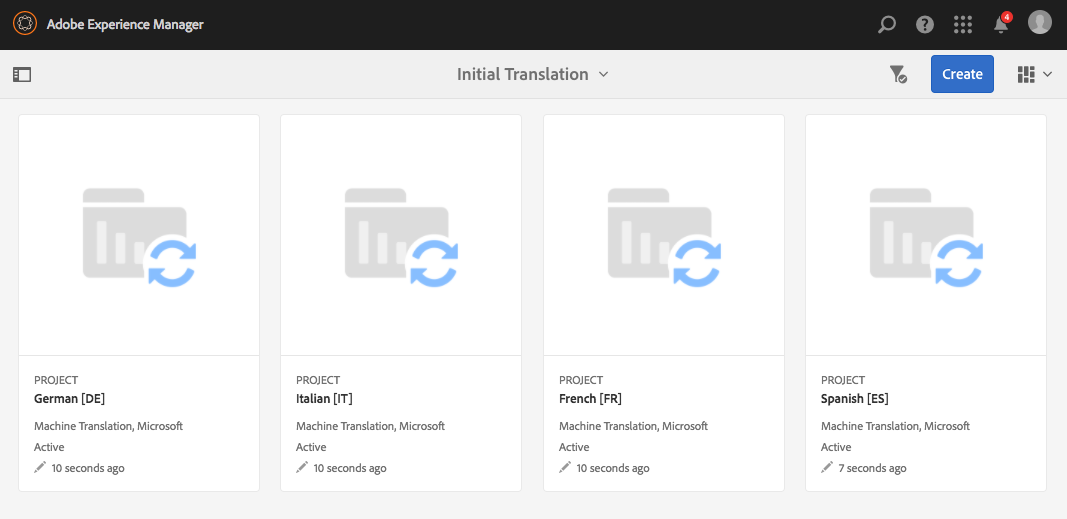Toggle the active projects filter icon
The width and height of the screenshot is (1067, 519).
(898, 74)
